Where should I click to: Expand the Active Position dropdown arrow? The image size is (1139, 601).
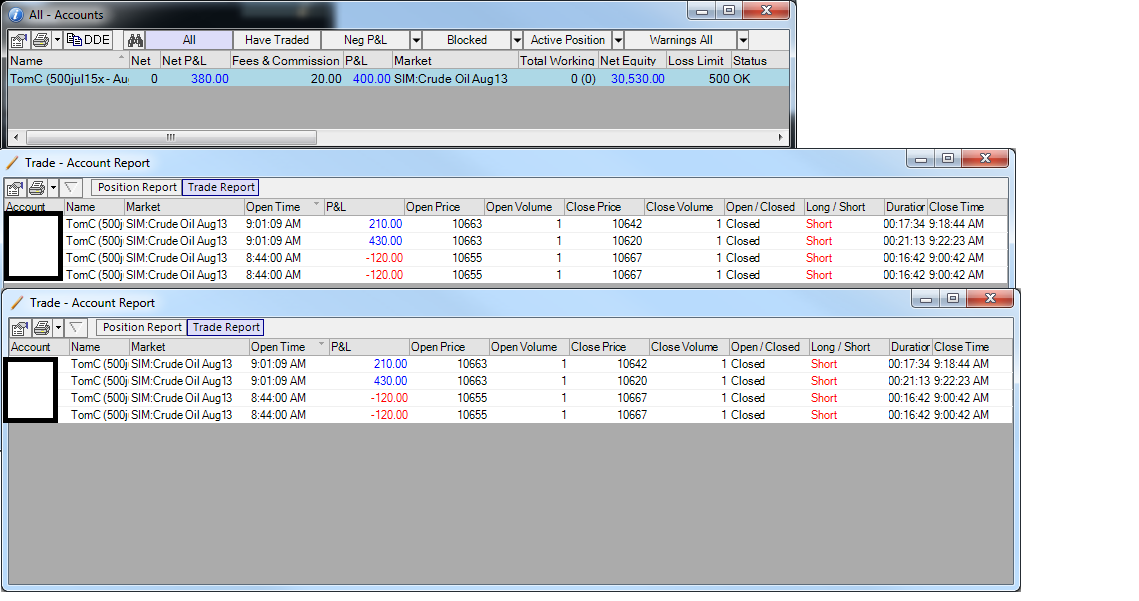click(618, 40)
